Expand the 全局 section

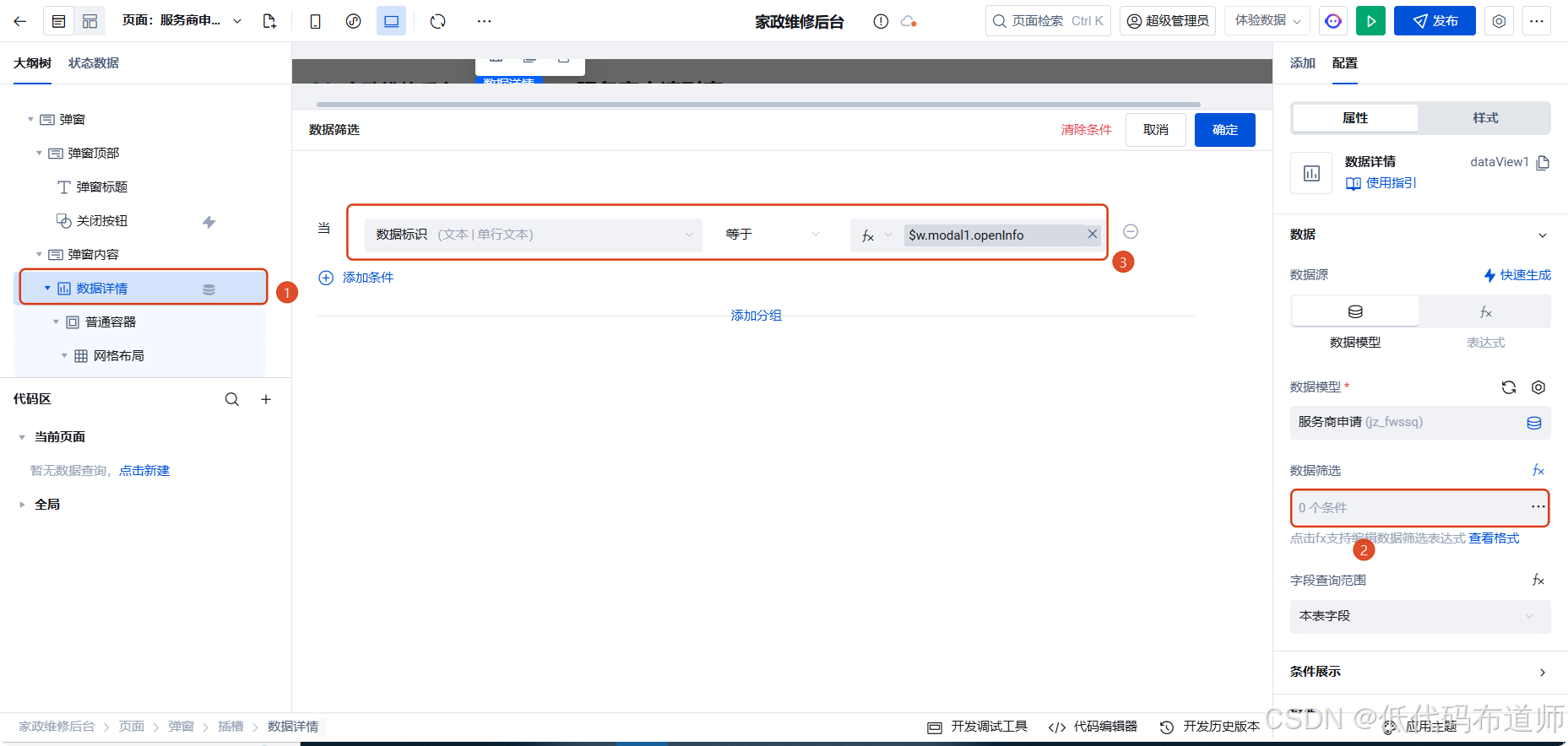22,505
